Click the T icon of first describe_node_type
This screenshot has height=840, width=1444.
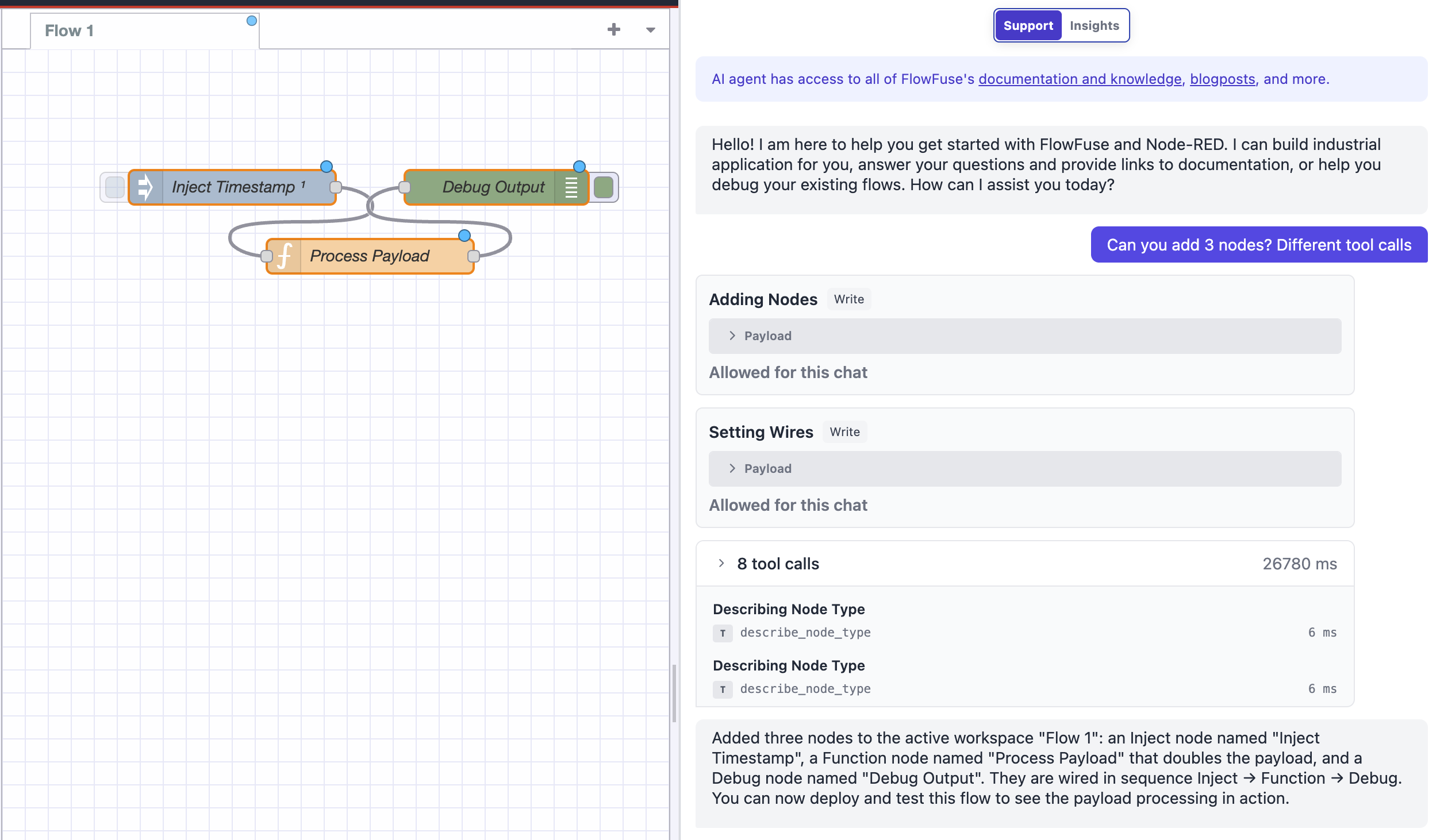click(x=723, y=633)
